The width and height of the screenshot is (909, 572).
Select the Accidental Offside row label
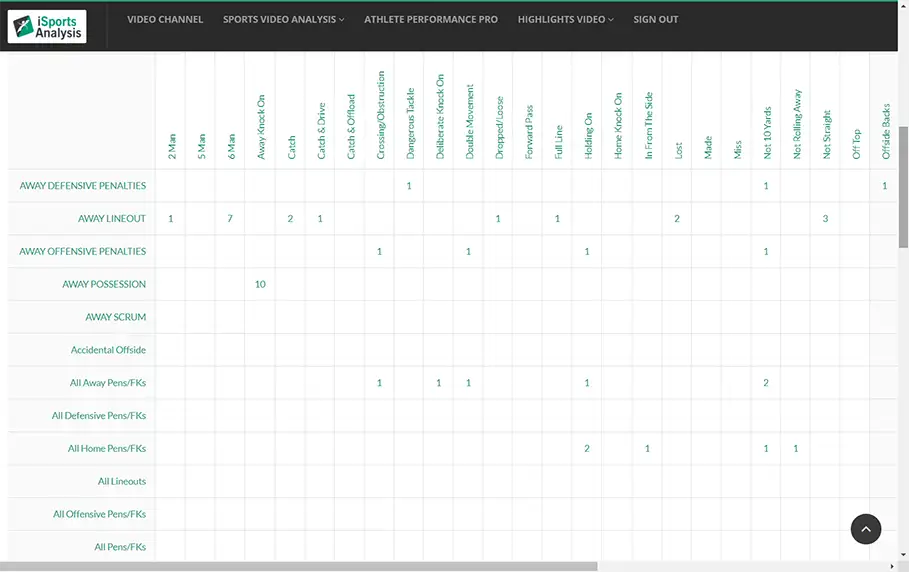pyautogui.click(x=108, y=350)
